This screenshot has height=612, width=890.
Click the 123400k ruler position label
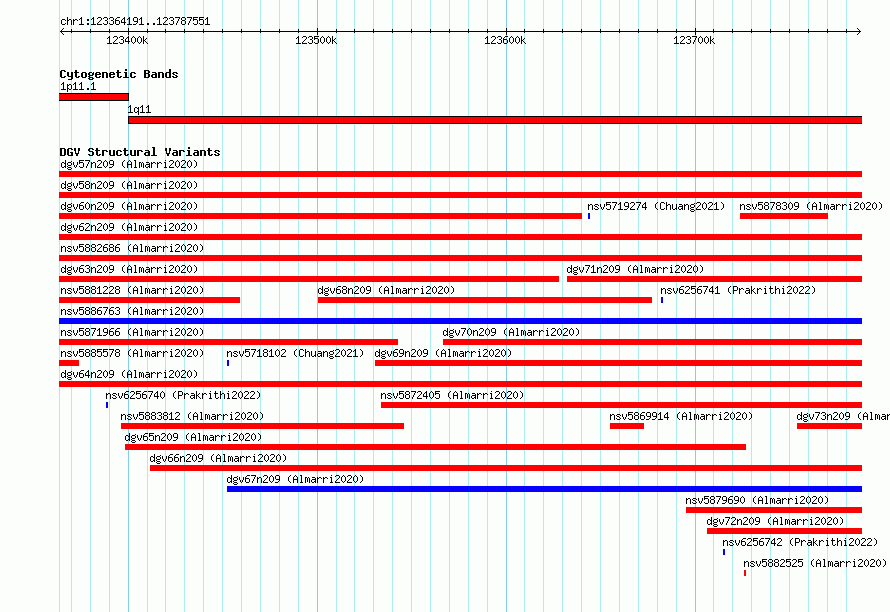(x=127, y=40)
